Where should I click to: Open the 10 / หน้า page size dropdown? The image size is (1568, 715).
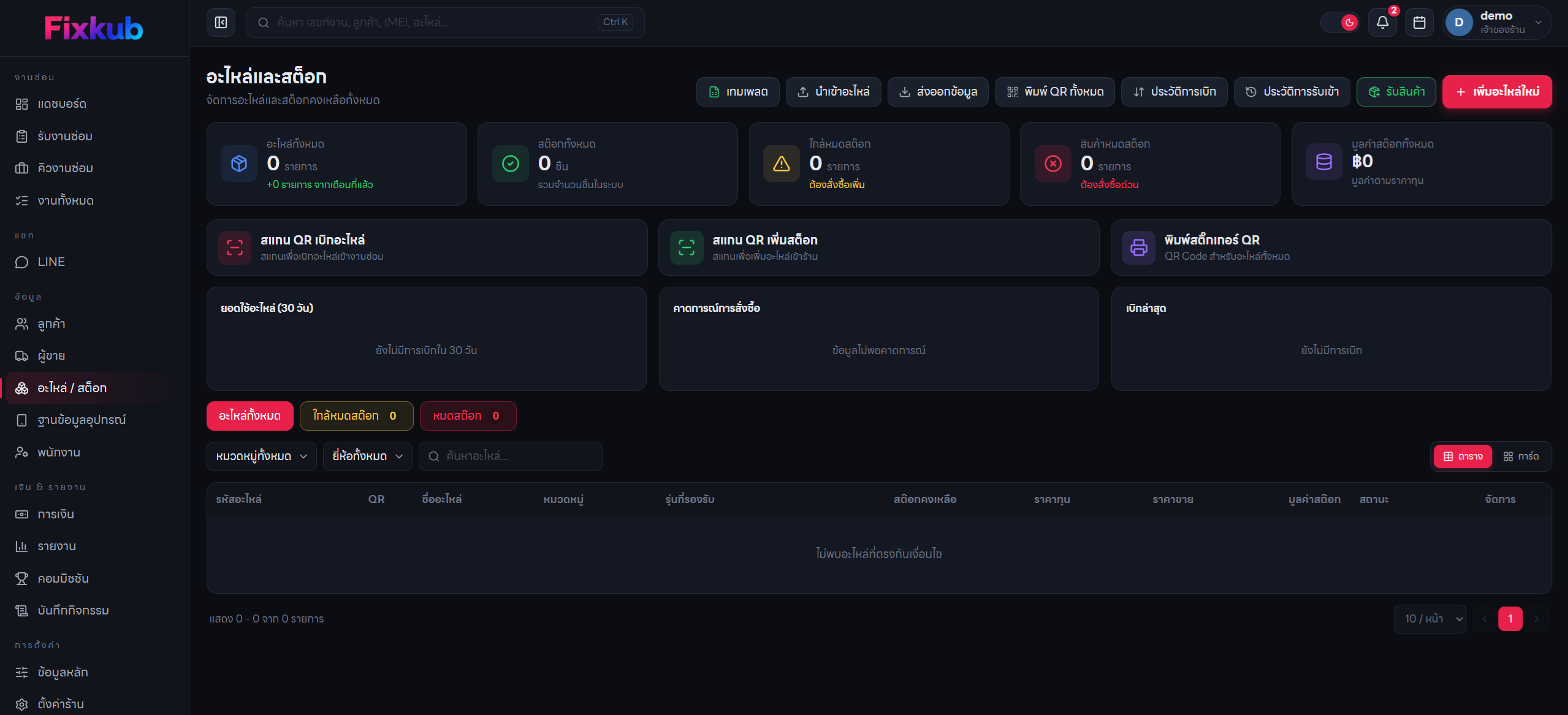pyautogui.click(x=1430, y=619)
